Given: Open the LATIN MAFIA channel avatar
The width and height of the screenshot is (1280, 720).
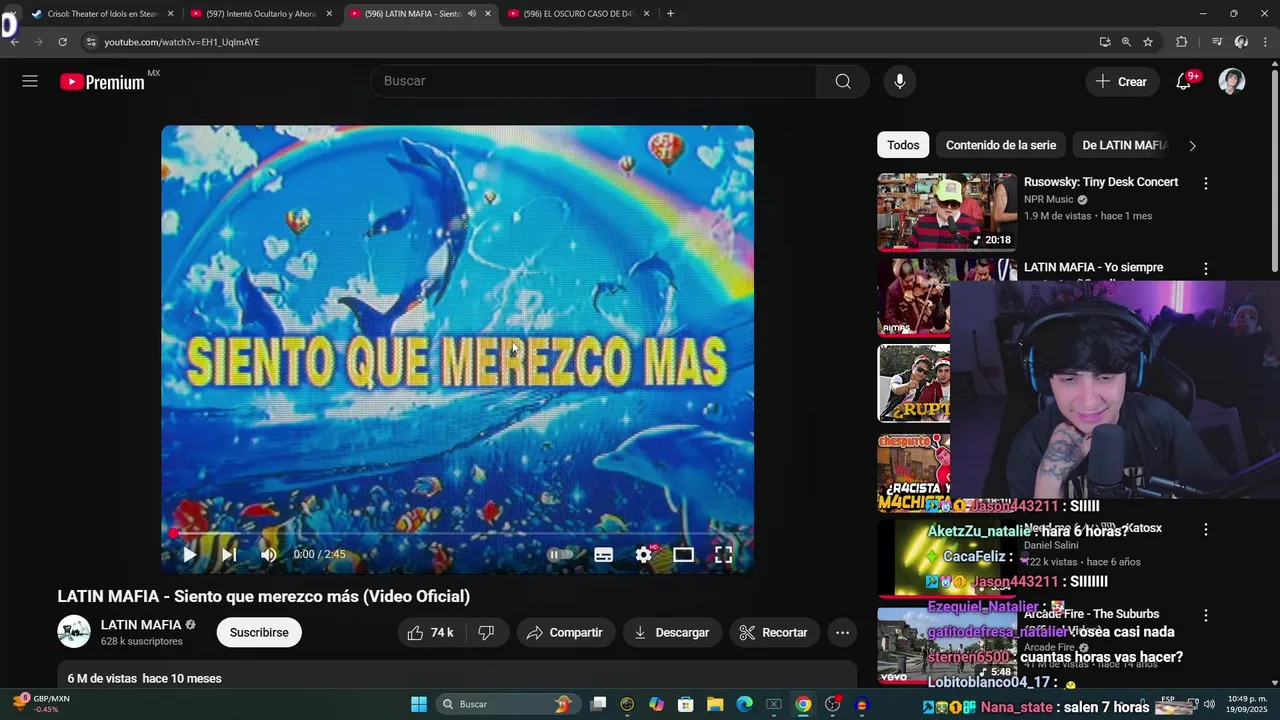Looking at the screenshot, I should point(74,632).
